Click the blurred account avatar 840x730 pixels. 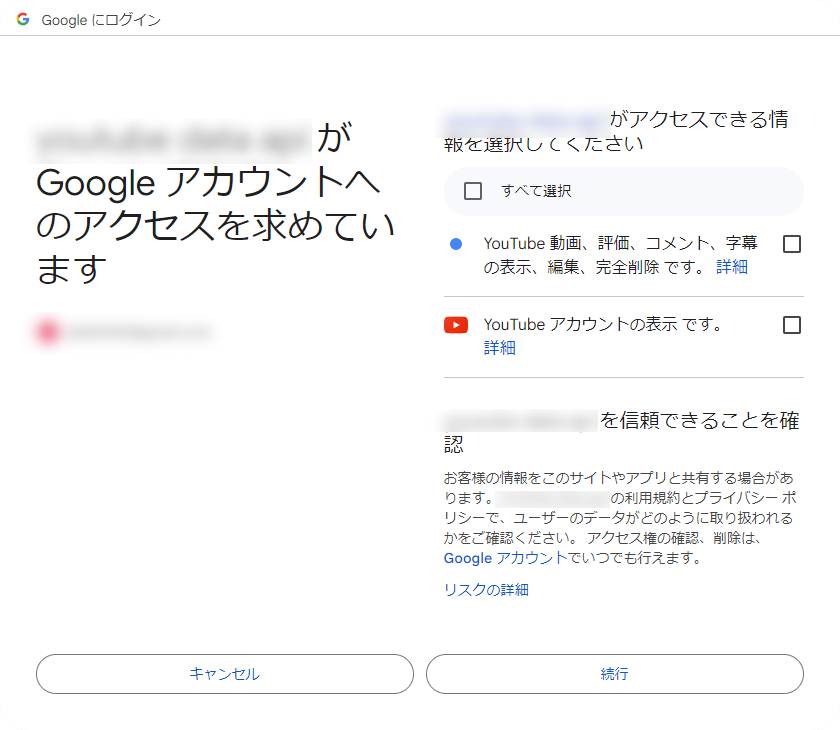tap(48, 332)
